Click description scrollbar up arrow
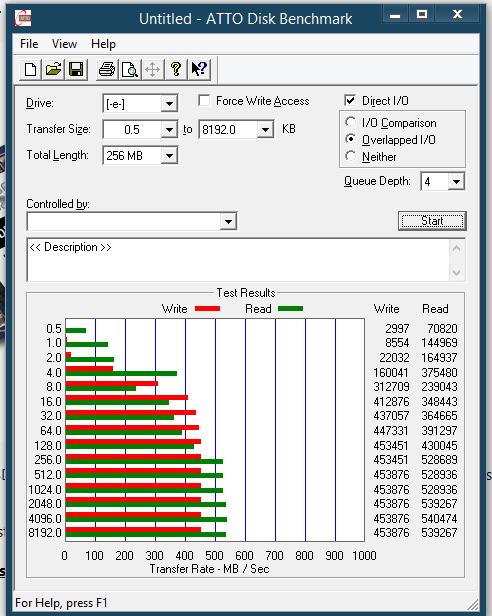492x616 pixels. pos(457,248)
